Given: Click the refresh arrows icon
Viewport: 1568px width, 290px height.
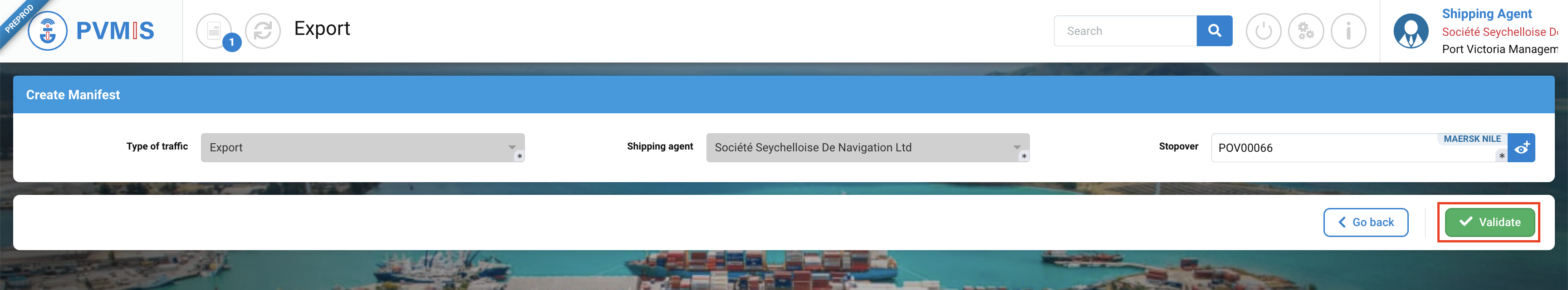Looking at the screenshot, I should (x=263, y=31).
